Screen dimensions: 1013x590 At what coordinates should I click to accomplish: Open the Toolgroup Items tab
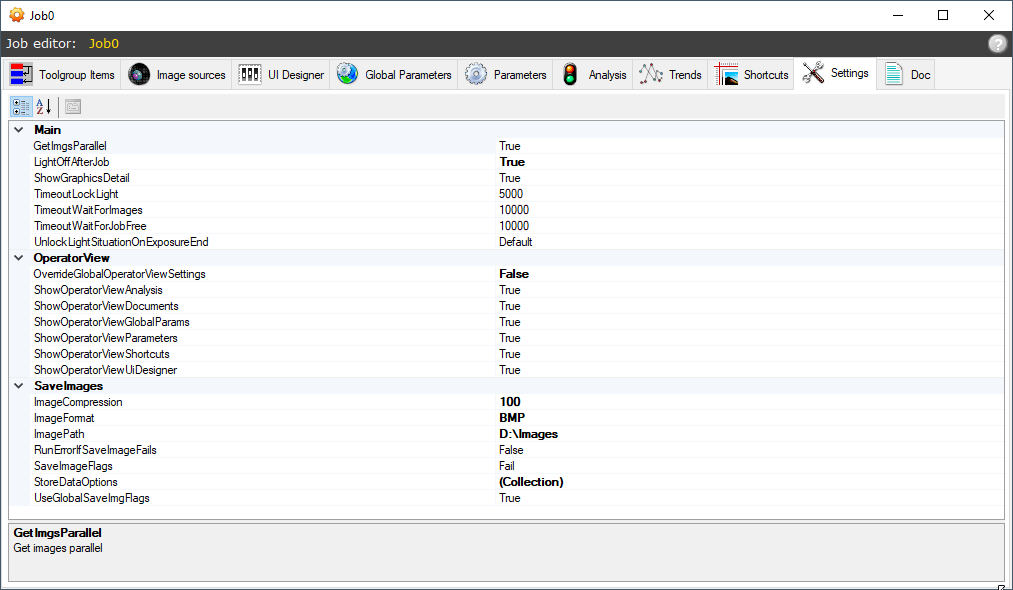click(62, 75)
